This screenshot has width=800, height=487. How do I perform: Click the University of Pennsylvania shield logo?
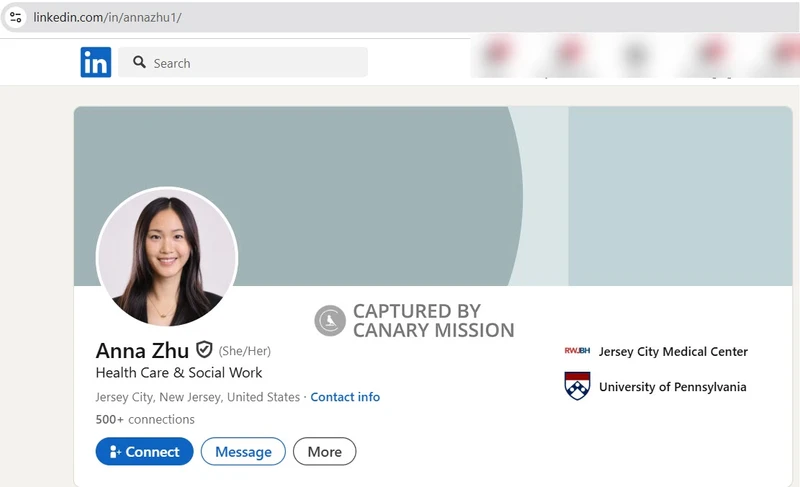577,386
